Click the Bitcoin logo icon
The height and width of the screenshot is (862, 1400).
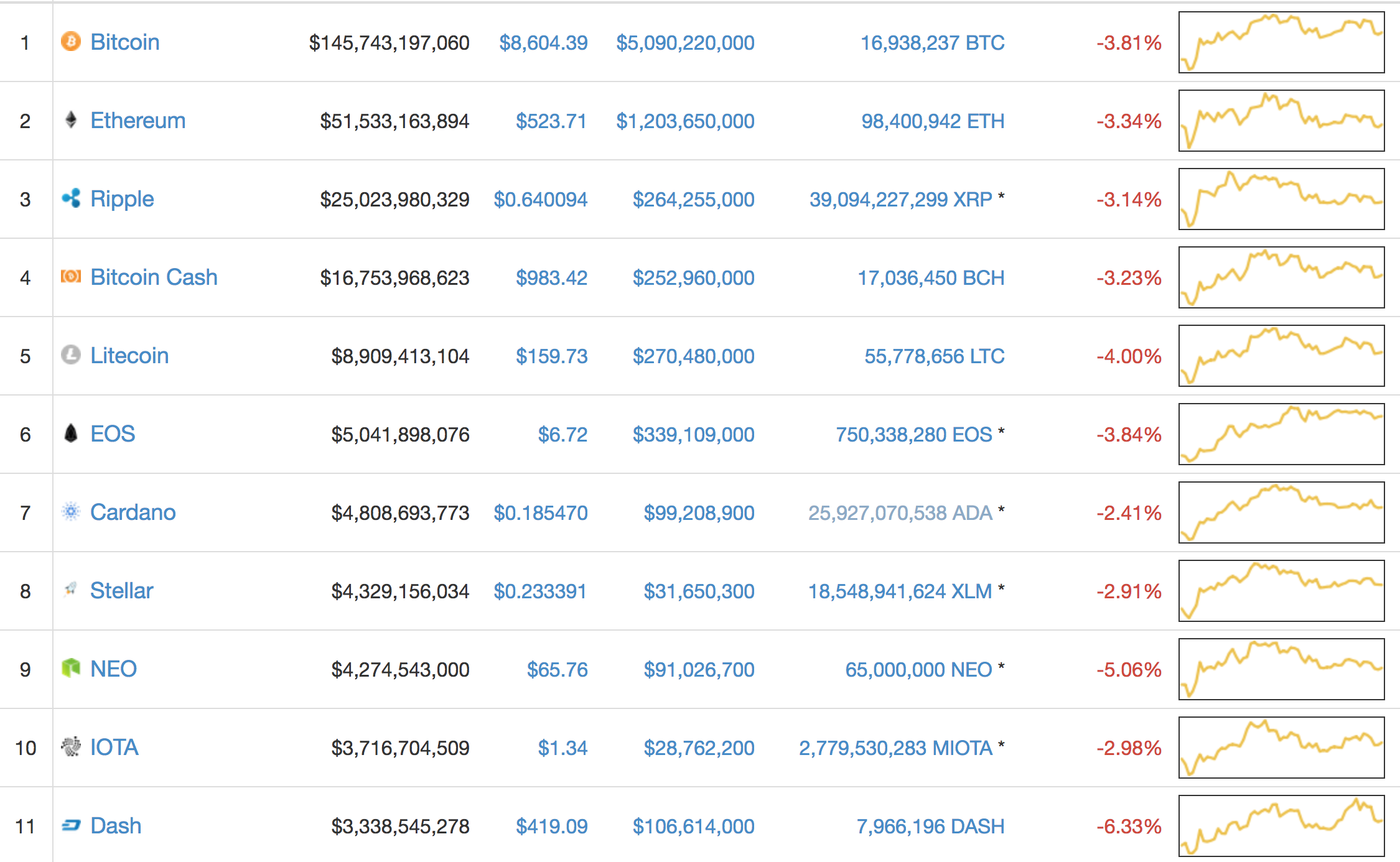click(x=71, y=42)
